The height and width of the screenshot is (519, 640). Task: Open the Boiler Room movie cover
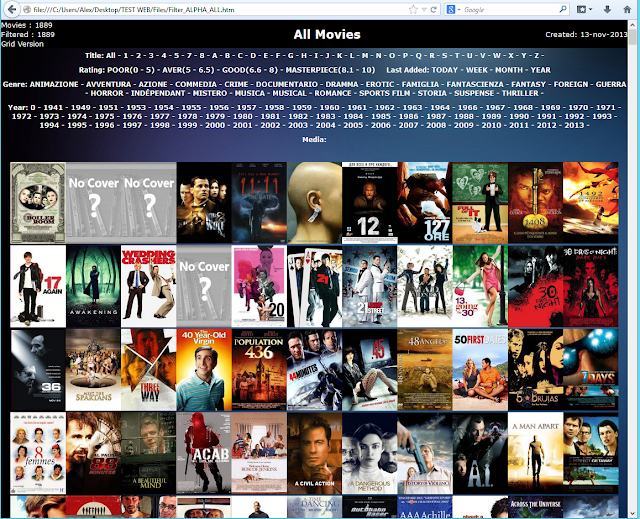tap(38, 203)
